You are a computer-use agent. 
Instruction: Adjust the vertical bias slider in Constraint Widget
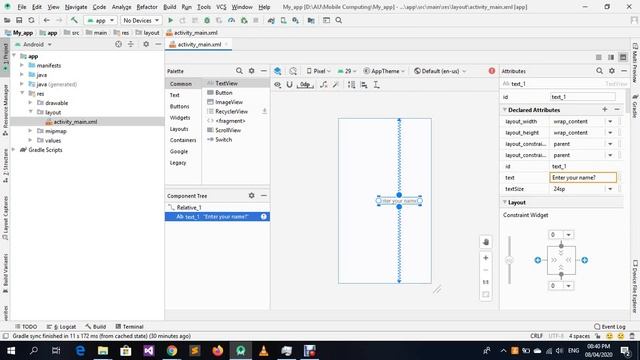(x=509, y=260)
